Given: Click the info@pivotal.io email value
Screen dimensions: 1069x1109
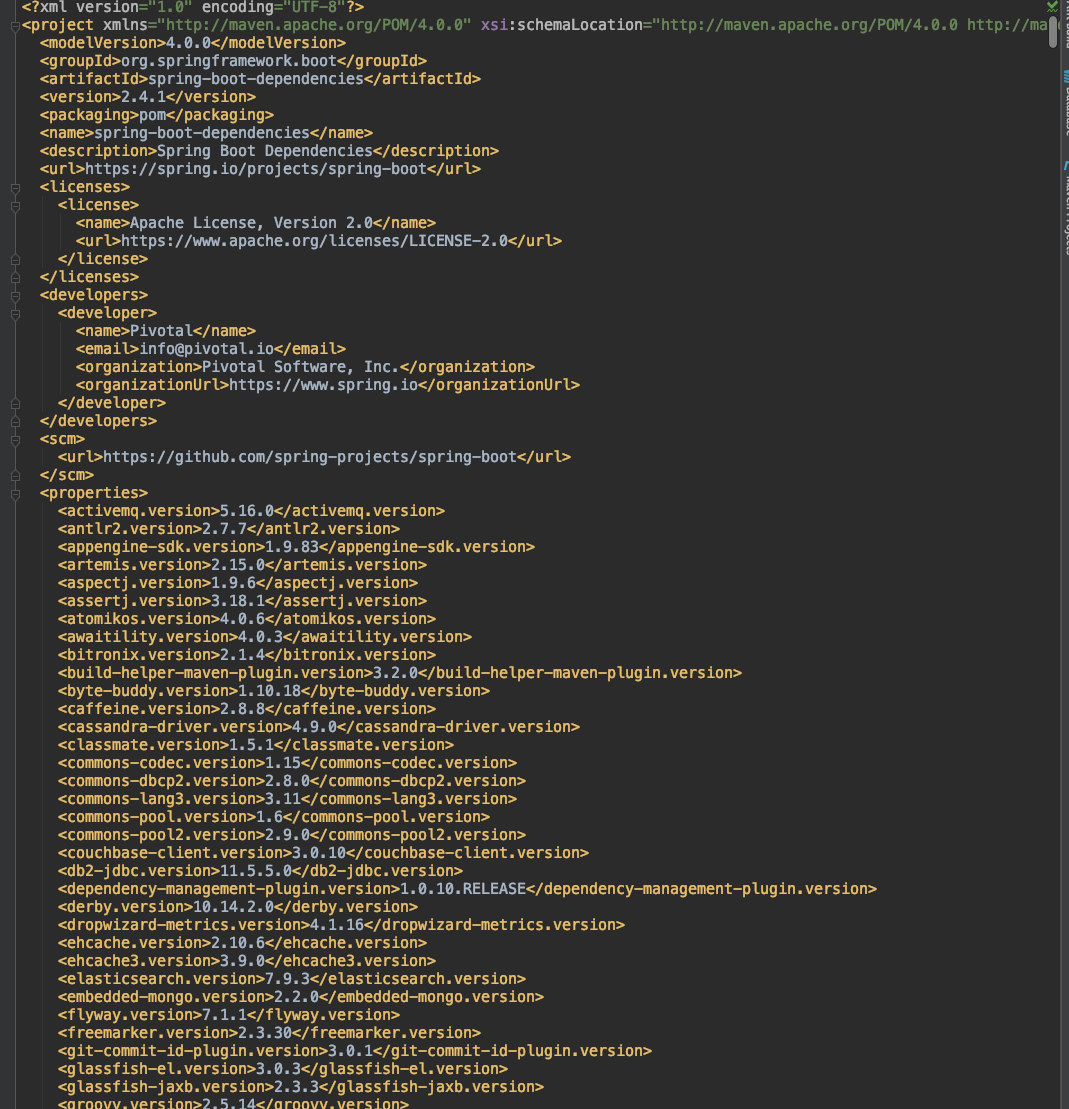Looking at the screenshot, I should 207,349.
